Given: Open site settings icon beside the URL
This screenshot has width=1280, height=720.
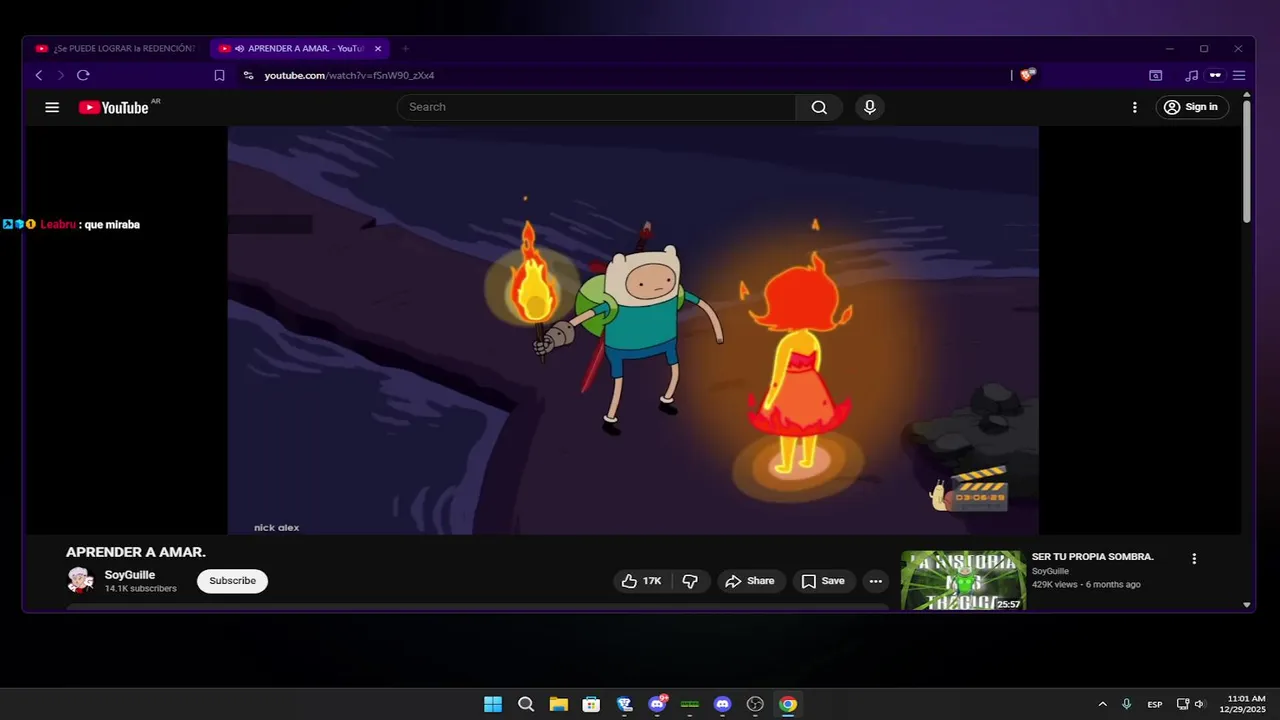Looking at the screenshot, I should (x=248, y=75).
